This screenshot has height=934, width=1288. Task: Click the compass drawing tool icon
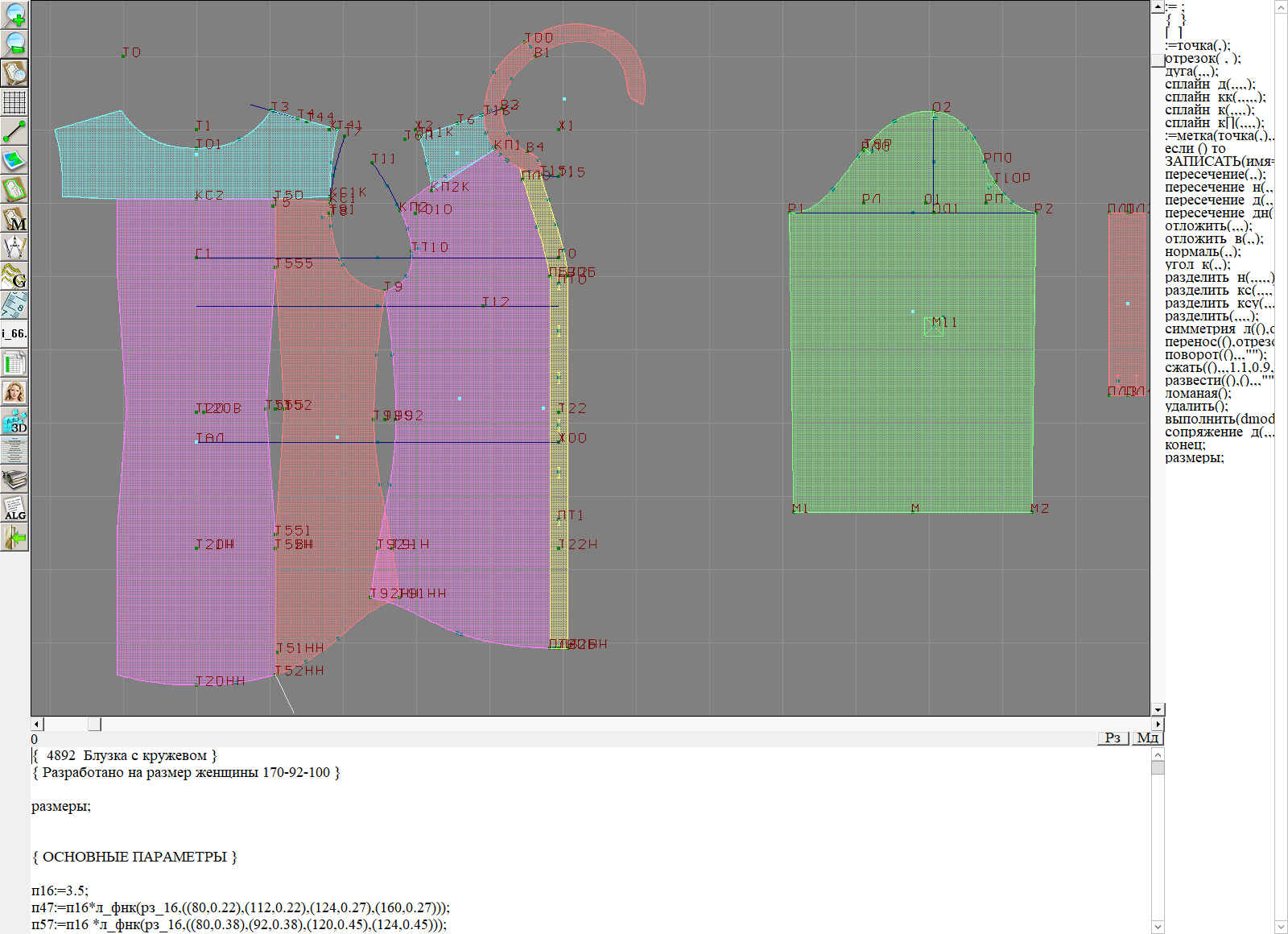(x=14, y=247)
